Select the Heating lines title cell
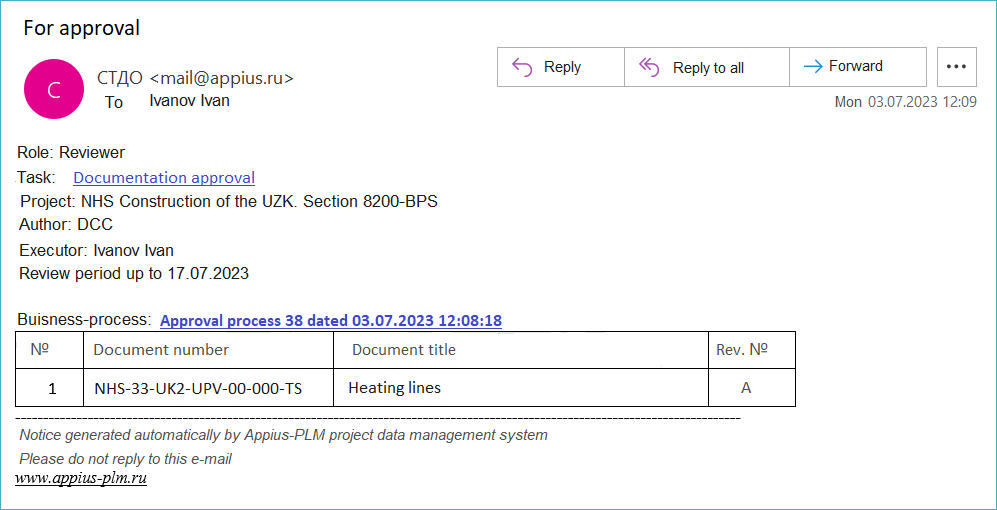 point(394,388)
